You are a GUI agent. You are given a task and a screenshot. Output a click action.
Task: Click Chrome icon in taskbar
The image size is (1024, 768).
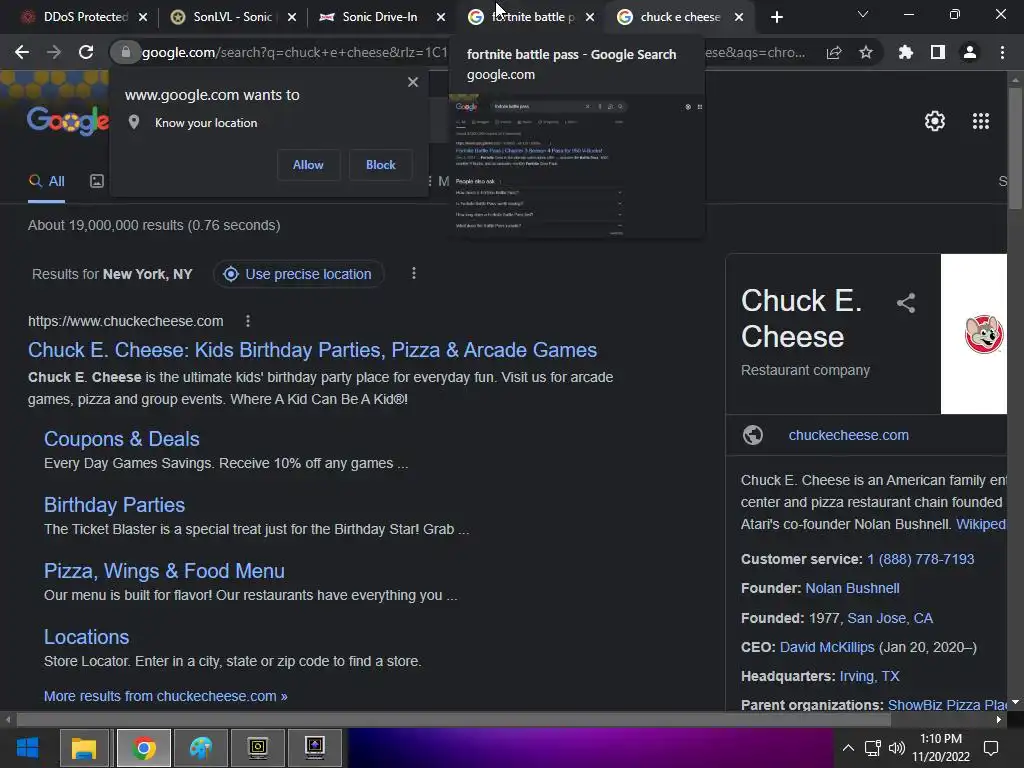click(144, 747)
